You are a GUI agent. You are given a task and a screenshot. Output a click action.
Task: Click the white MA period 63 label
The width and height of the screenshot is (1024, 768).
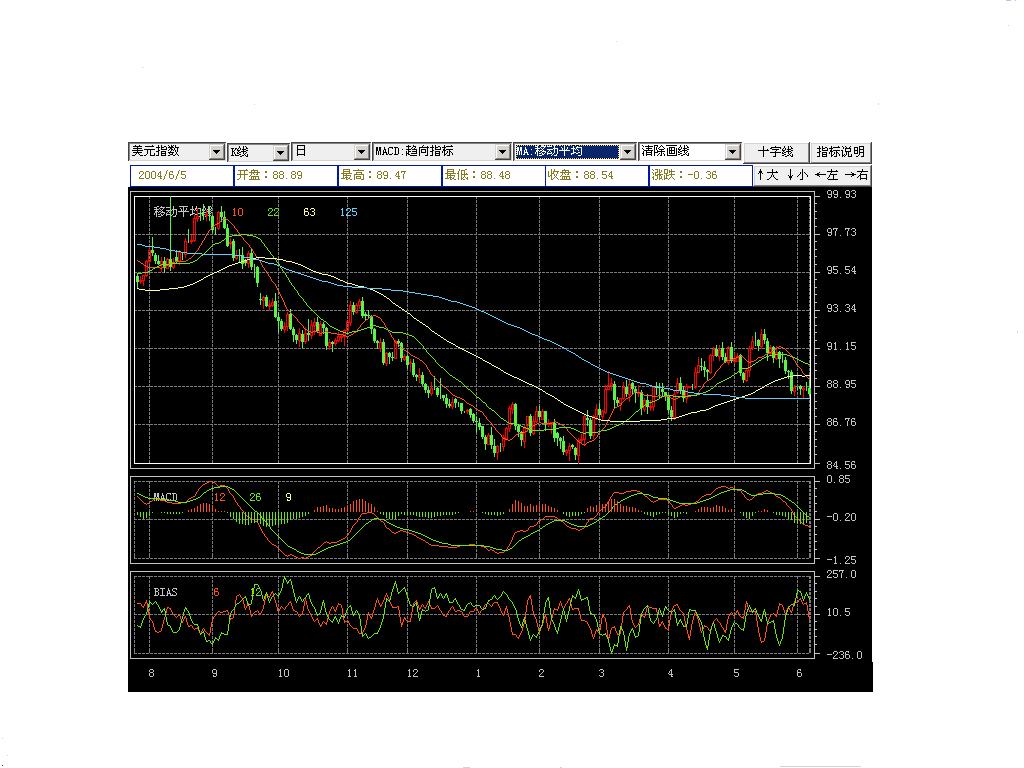pyautogui.click(x=309, y=212)
